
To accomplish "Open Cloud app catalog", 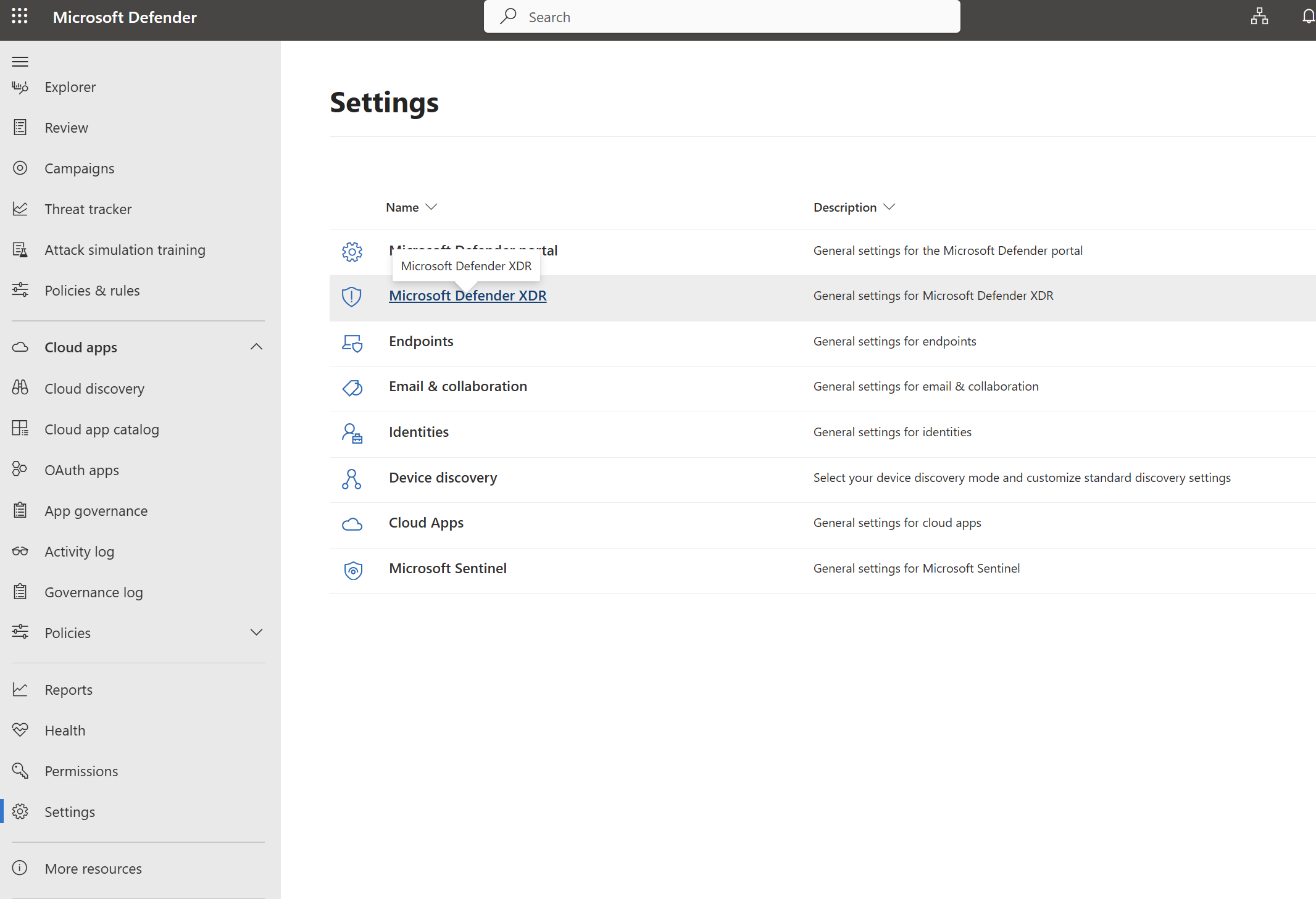I will coord(102,429).
